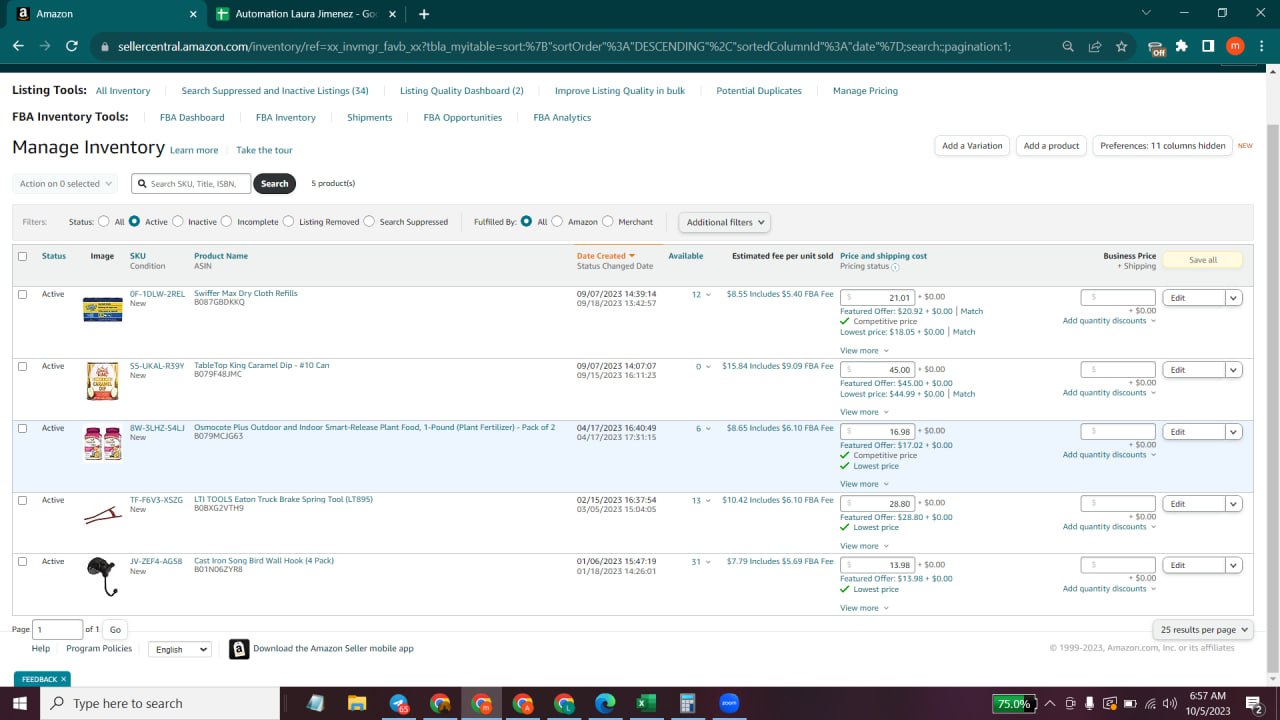Switch to Automation Laura Jimenez browser tab
Image resolution: width=1280 pixels, height=720 pixels.
[x=305, y=14]
